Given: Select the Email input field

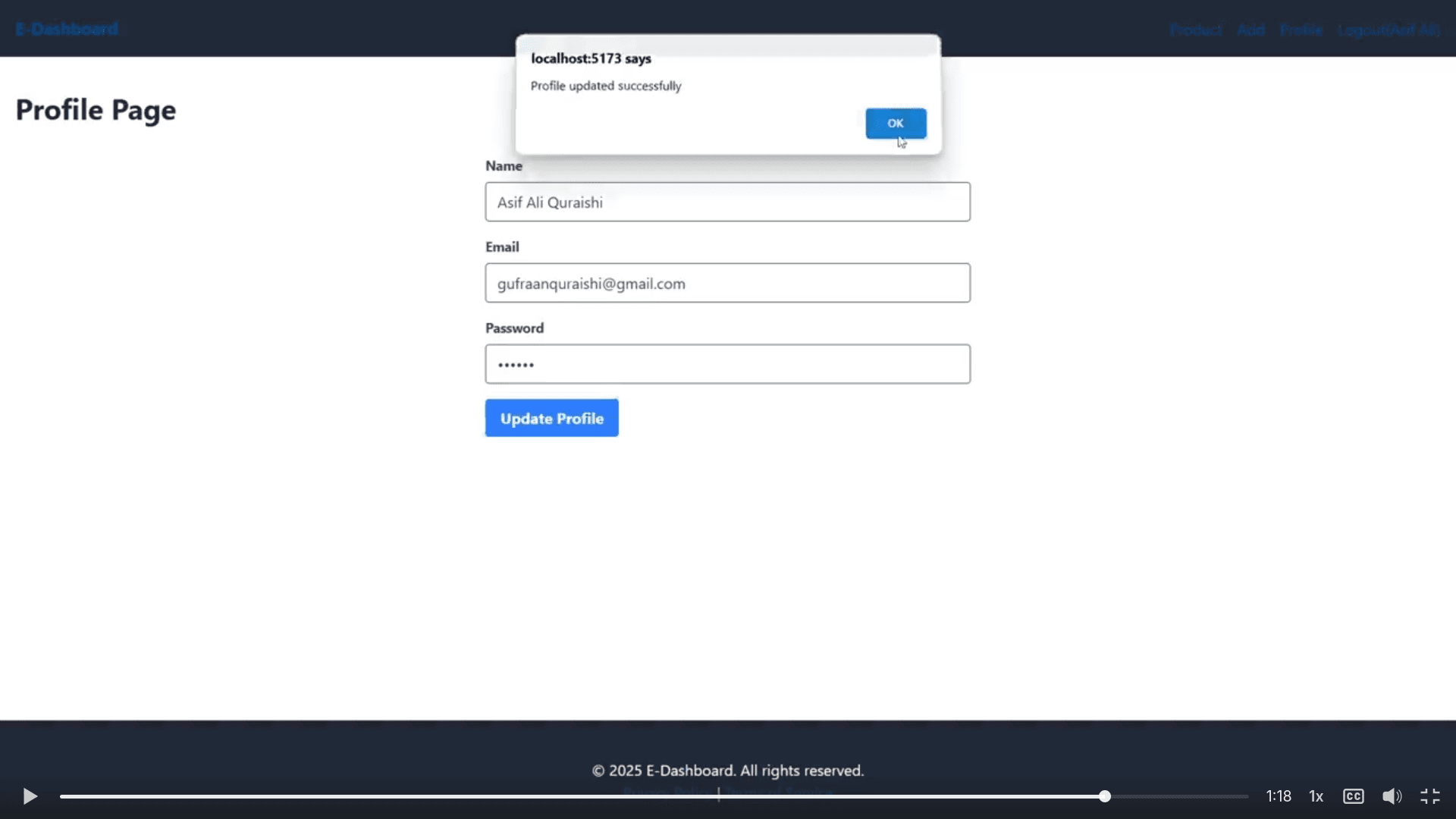Looking at the screenshot, I should click(727, 283).
